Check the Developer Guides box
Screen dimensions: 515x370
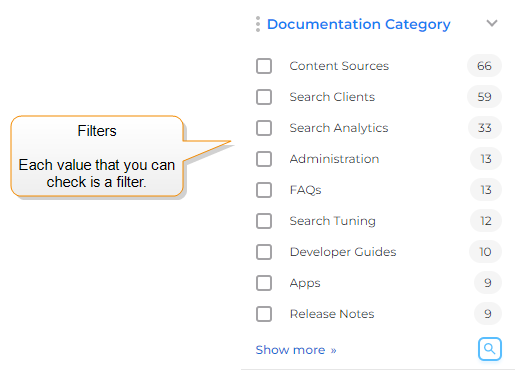(264, 252)
